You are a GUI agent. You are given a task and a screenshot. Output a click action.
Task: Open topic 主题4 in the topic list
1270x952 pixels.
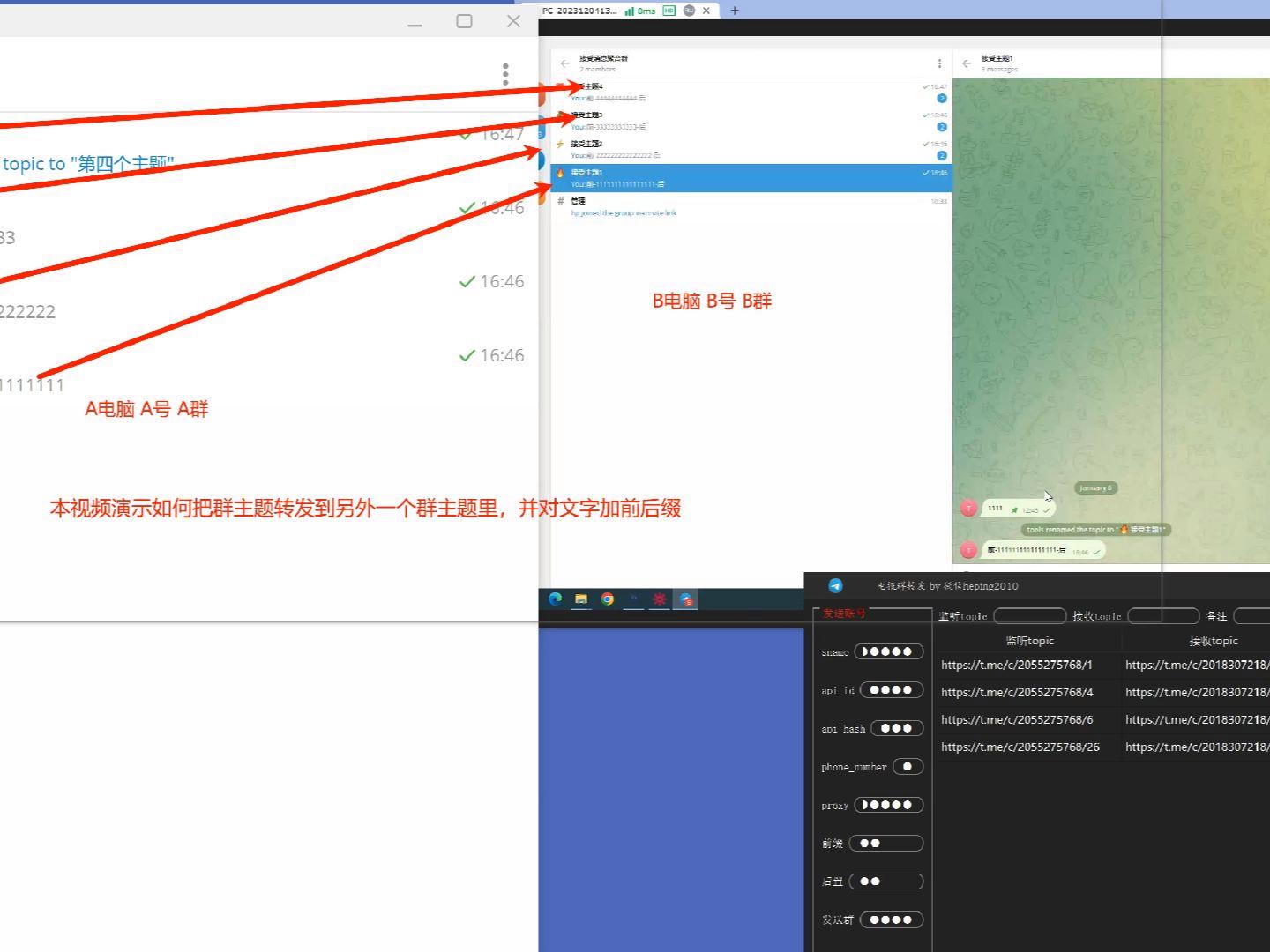751,93
